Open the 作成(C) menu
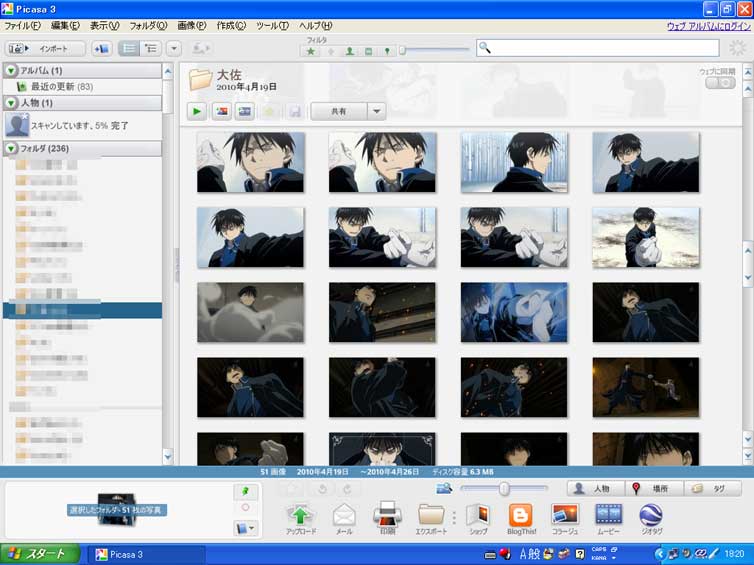Viewport: 754px width, 565px height. point(231,26)
